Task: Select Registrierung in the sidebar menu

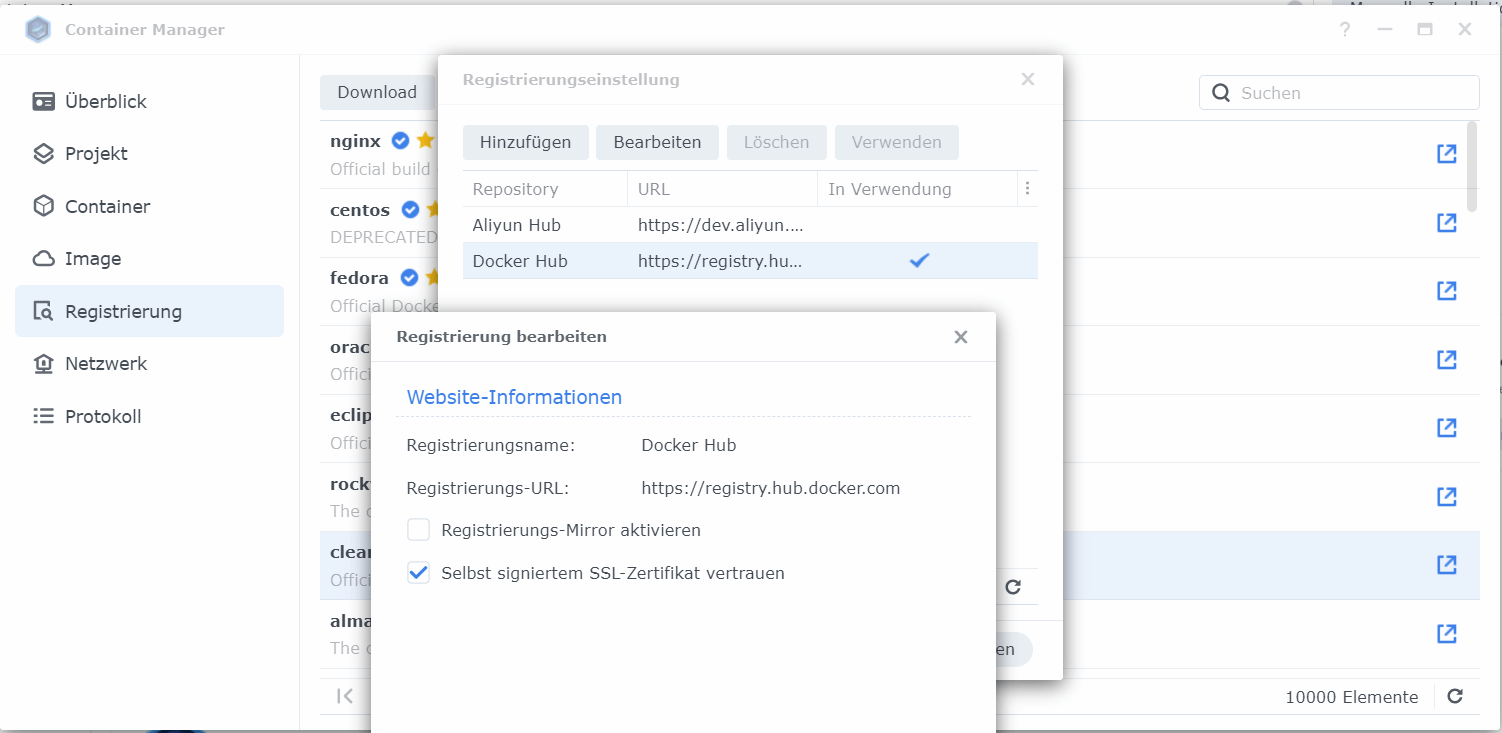Action: (x=123, y=311)
